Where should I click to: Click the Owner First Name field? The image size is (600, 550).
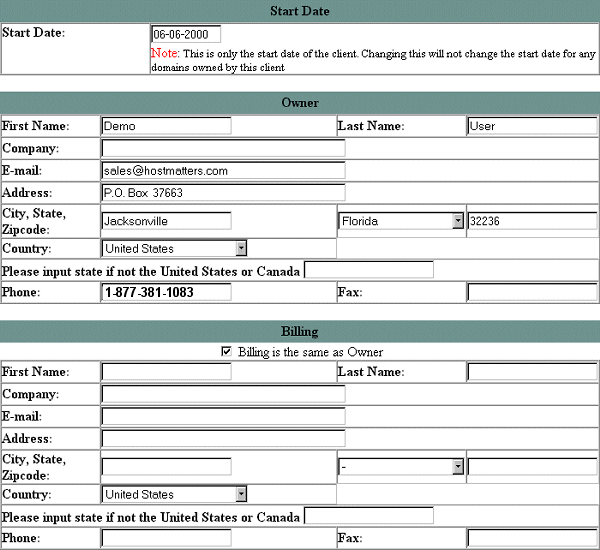[166, 126]
